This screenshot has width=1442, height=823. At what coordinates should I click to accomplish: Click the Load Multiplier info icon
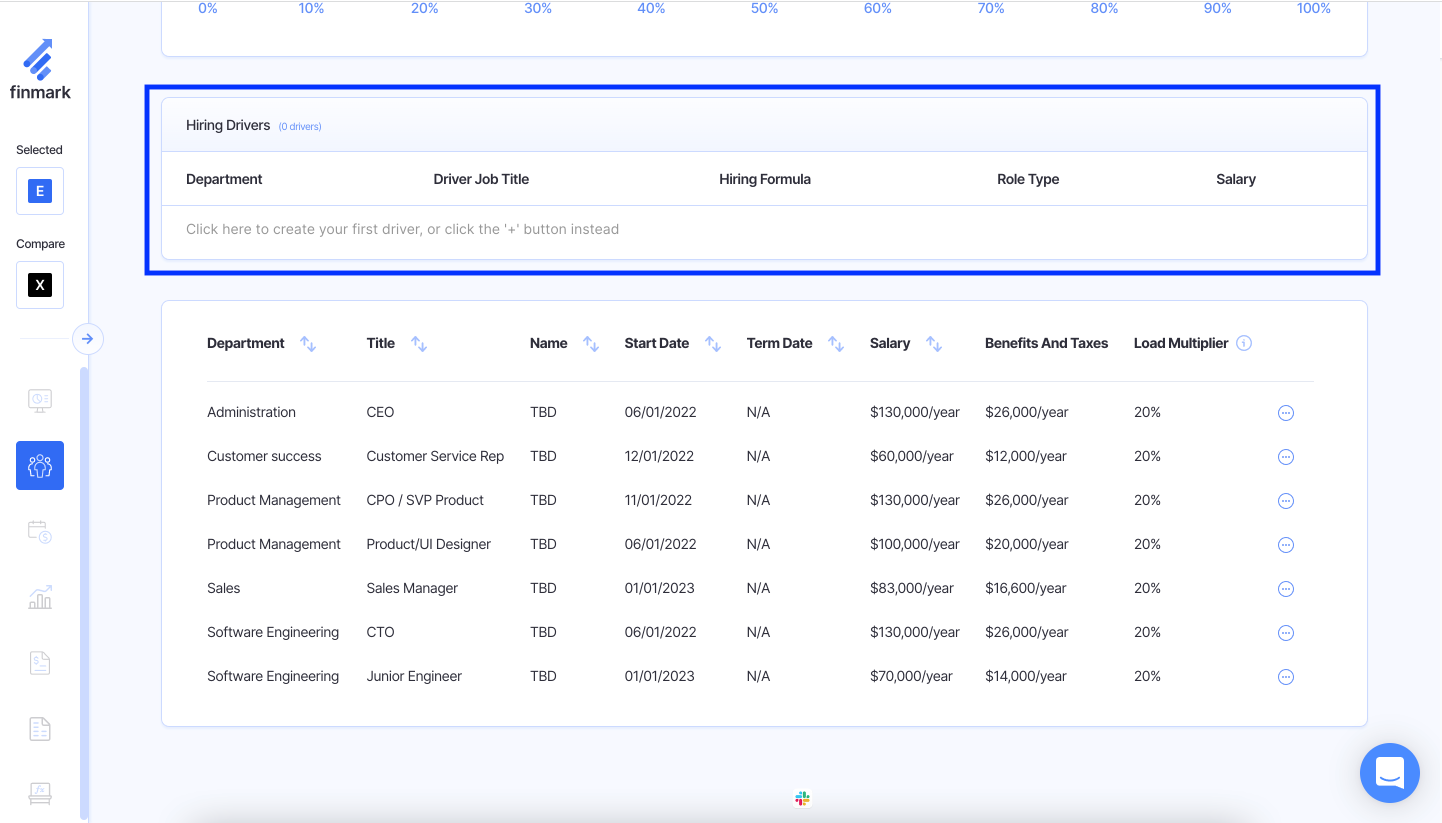1244,343
